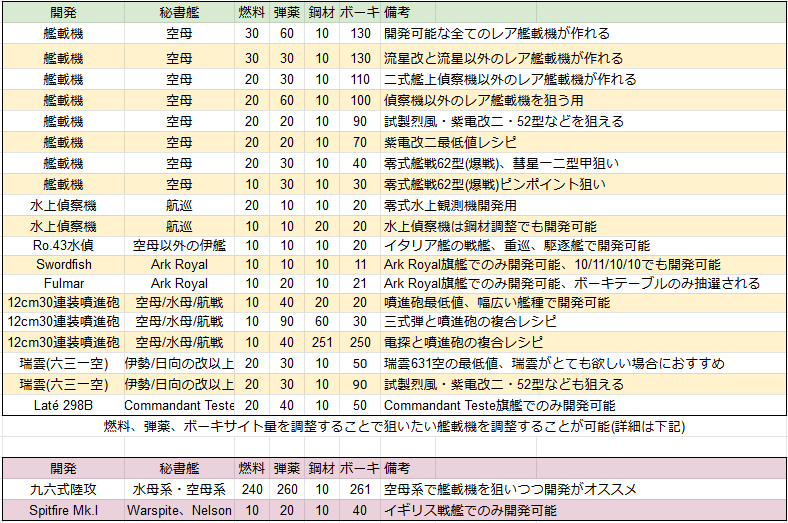The width and height of the screenshot is (788, 523).
Task: Select the remark 'Ark Royal旗艦でのみ開発可能、10/11/10/10でも開発可能'
Action: pos(552,265)
